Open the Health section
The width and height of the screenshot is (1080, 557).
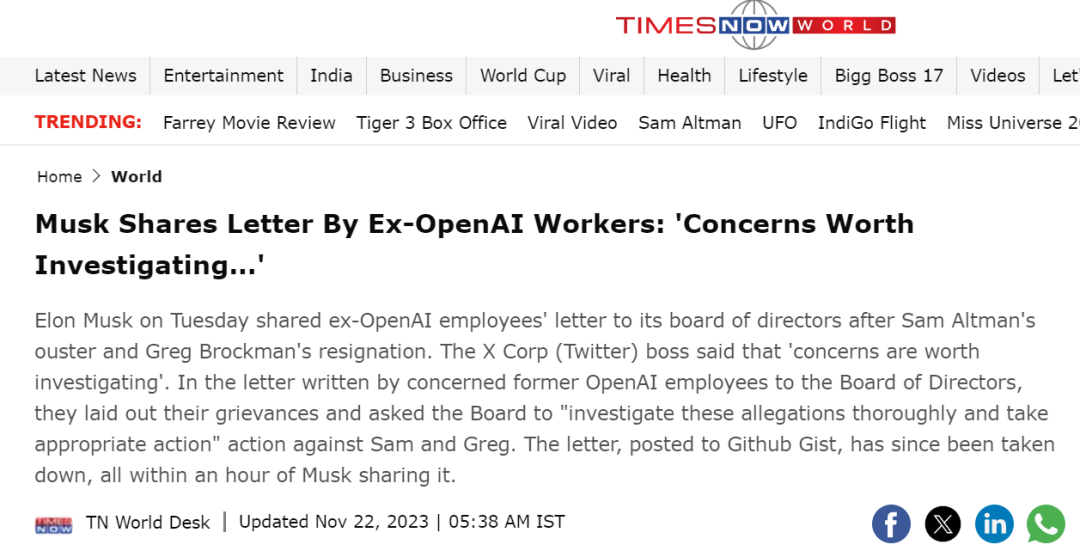(x=684, y=76)
